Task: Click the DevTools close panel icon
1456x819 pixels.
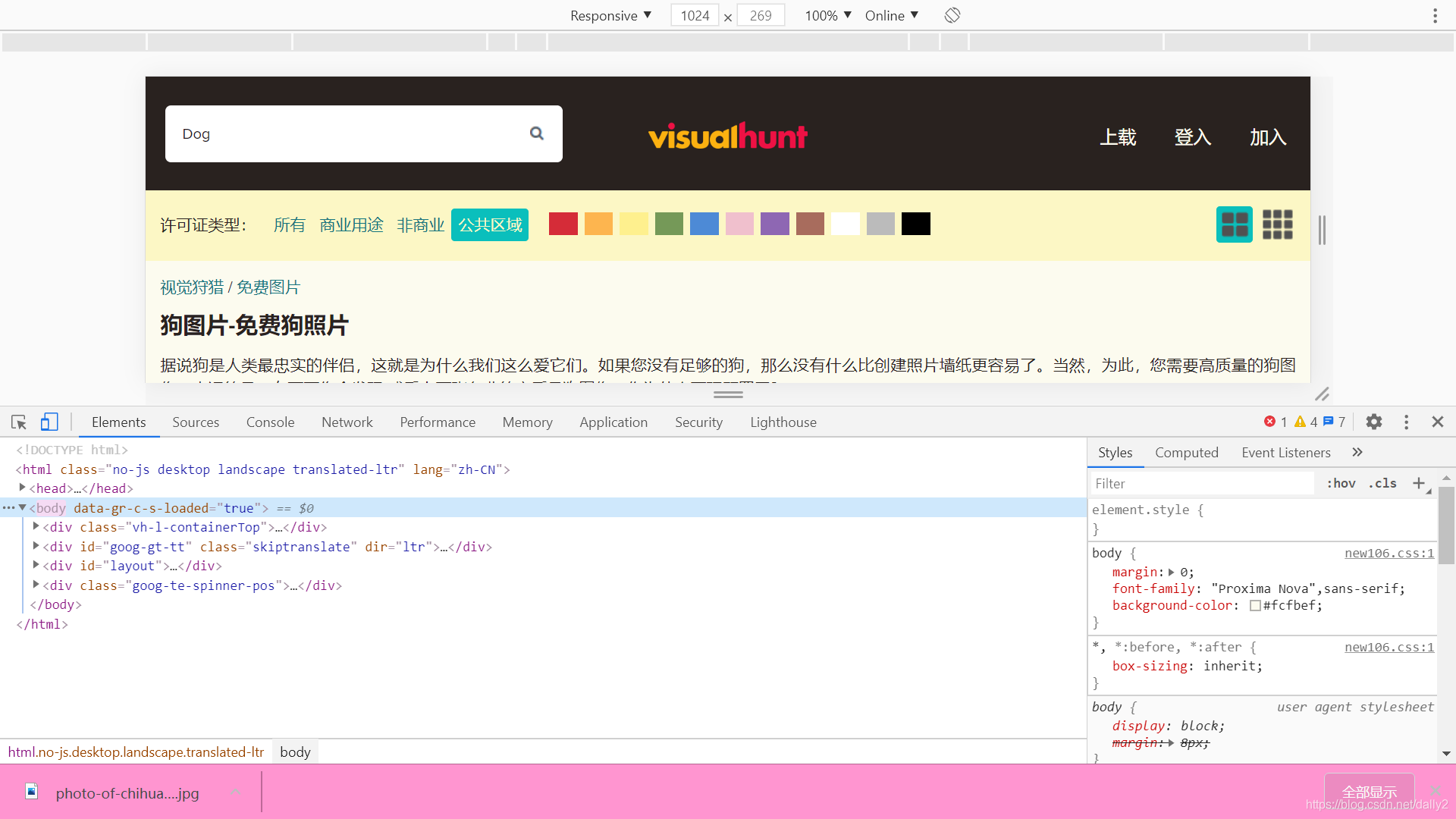Action: (1438, 421)
